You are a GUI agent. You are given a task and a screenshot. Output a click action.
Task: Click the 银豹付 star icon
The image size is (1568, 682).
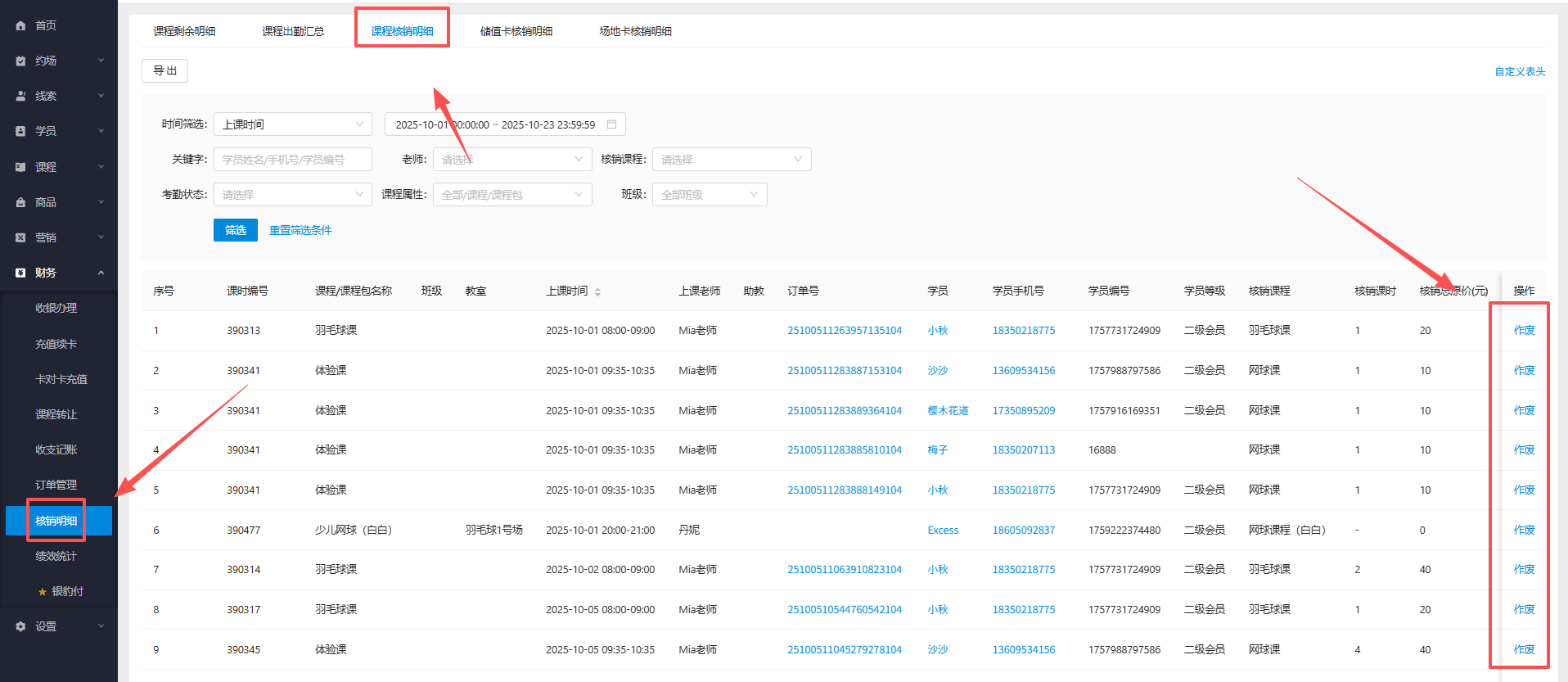click(43, 591)
